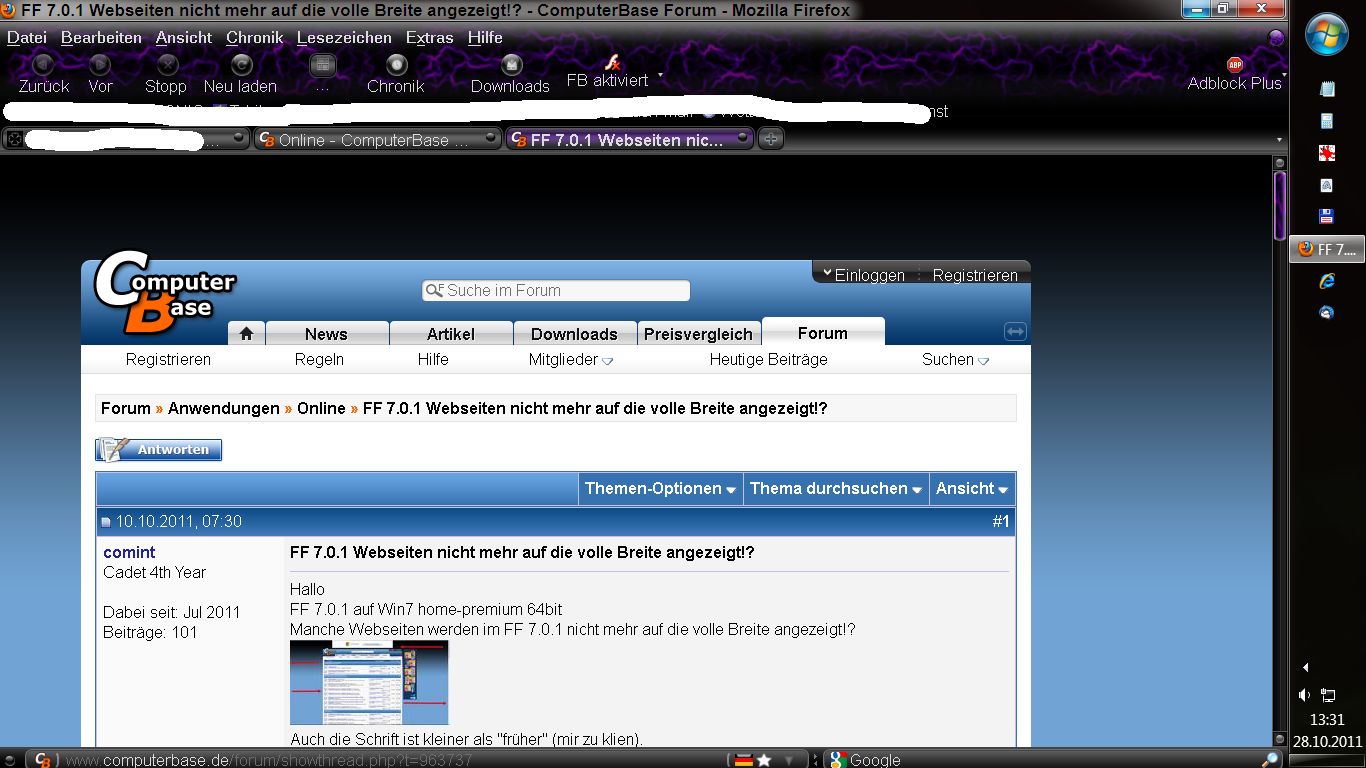
Task: Launch Notepad from the taskbar
Action: pos(1327,89)
